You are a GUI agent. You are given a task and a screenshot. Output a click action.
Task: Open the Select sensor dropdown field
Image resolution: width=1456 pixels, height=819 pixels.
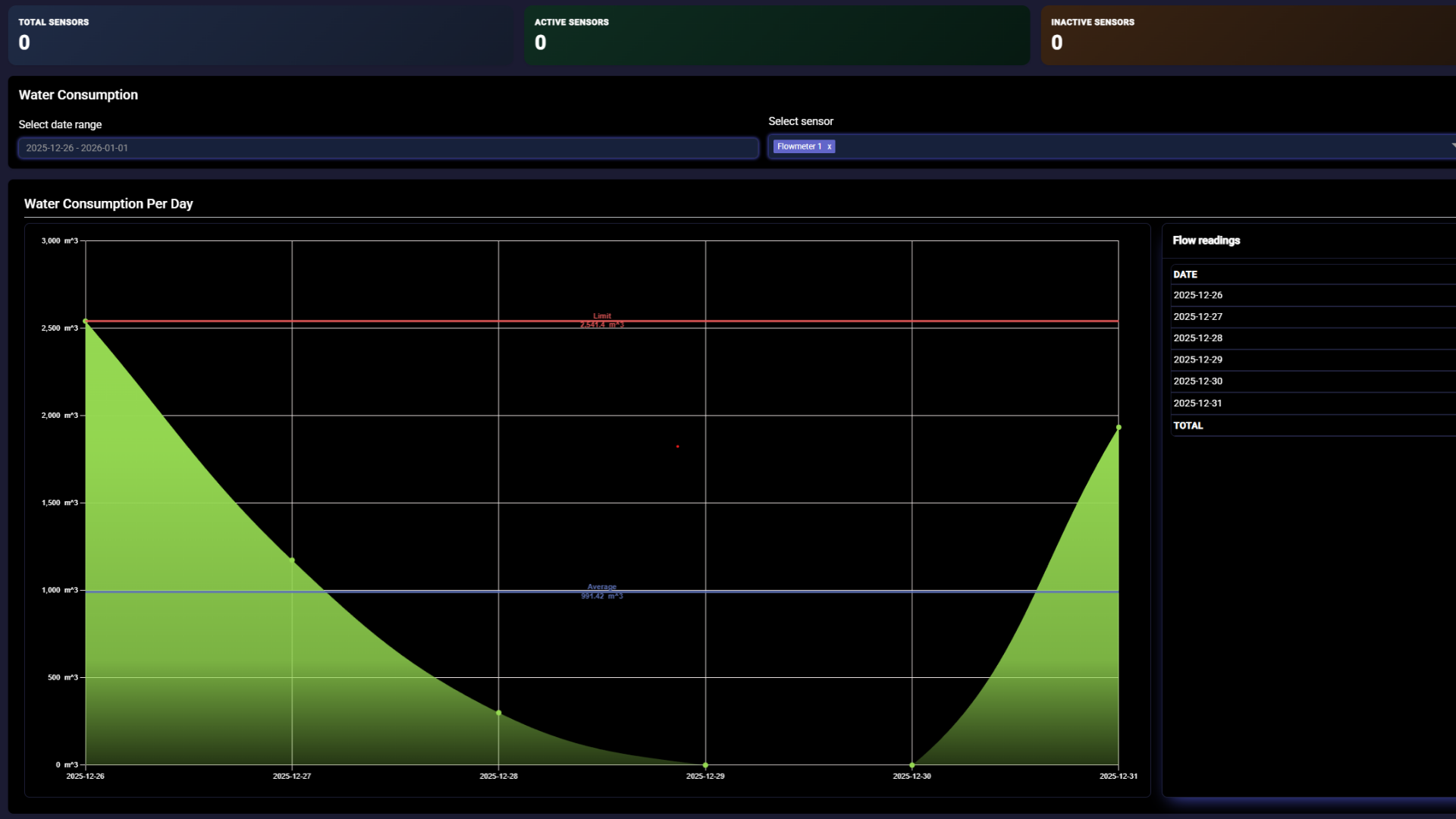(x=1137, y=147)
